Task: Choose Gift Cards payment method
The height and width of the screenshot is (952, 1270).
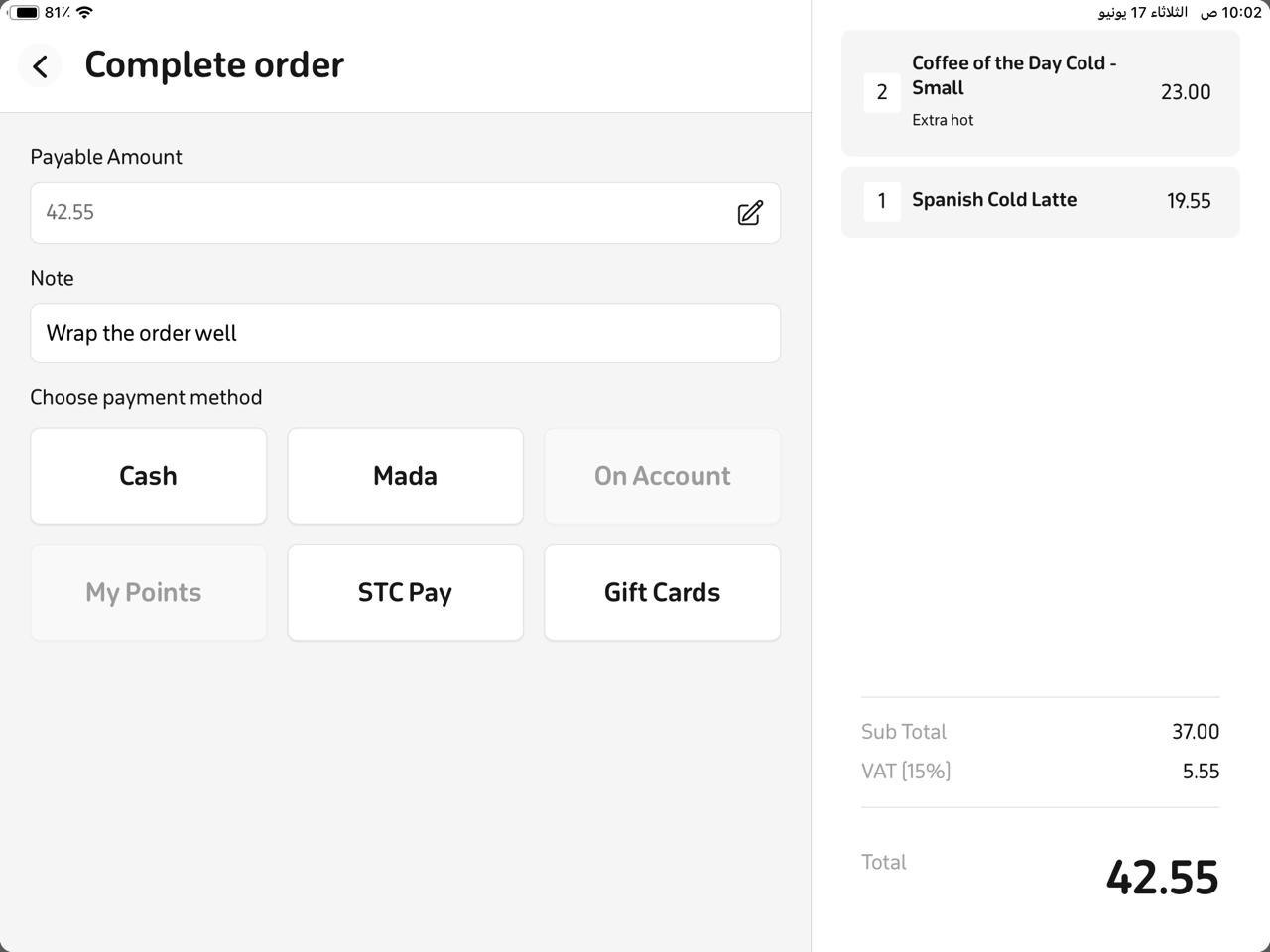Action: coord(662,592)
